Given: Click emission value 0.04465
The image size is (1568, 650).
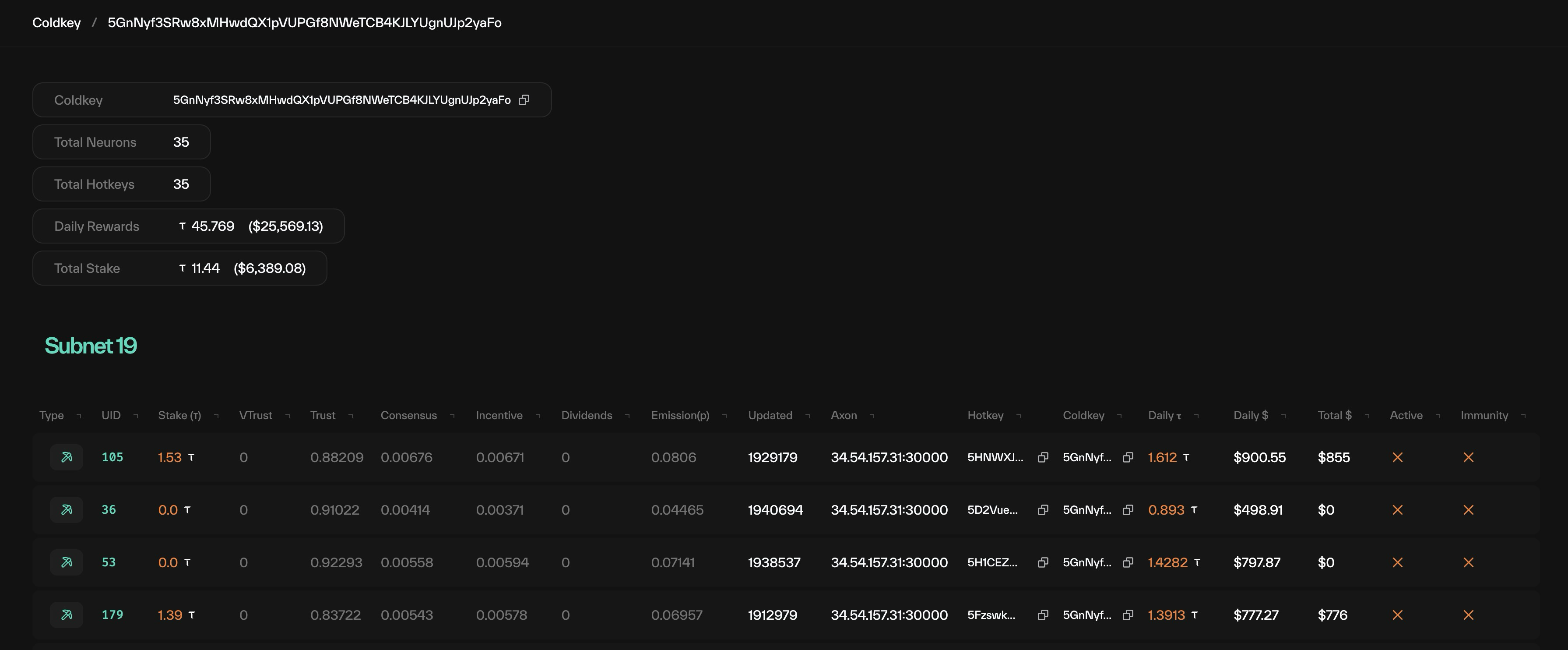Looking at the screenshot, I should pos(677,510).
